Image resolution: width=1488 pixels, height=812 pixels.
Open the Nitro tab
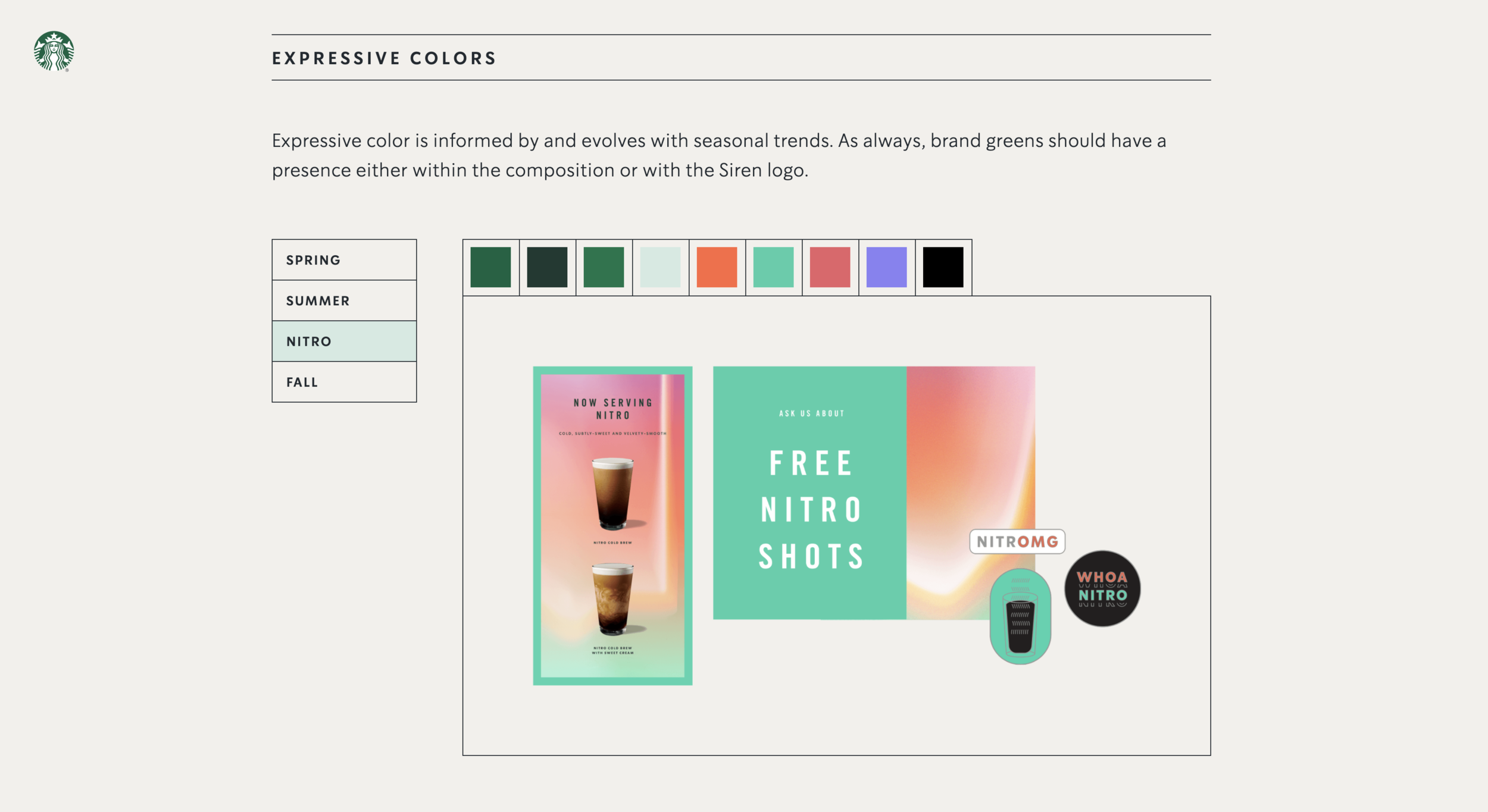[344, 341]
